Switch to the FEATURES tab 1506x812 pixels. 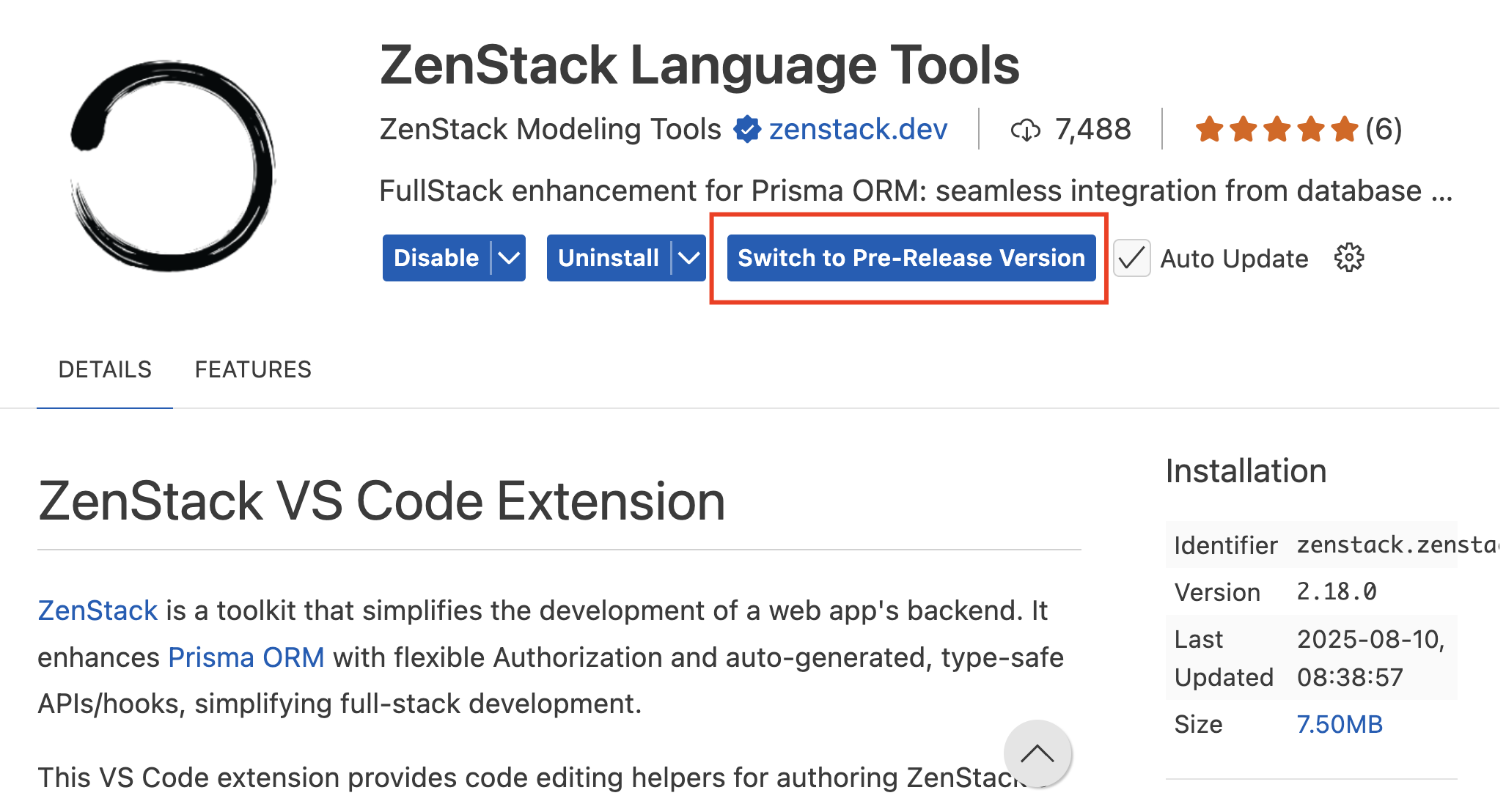click(252, 369)
